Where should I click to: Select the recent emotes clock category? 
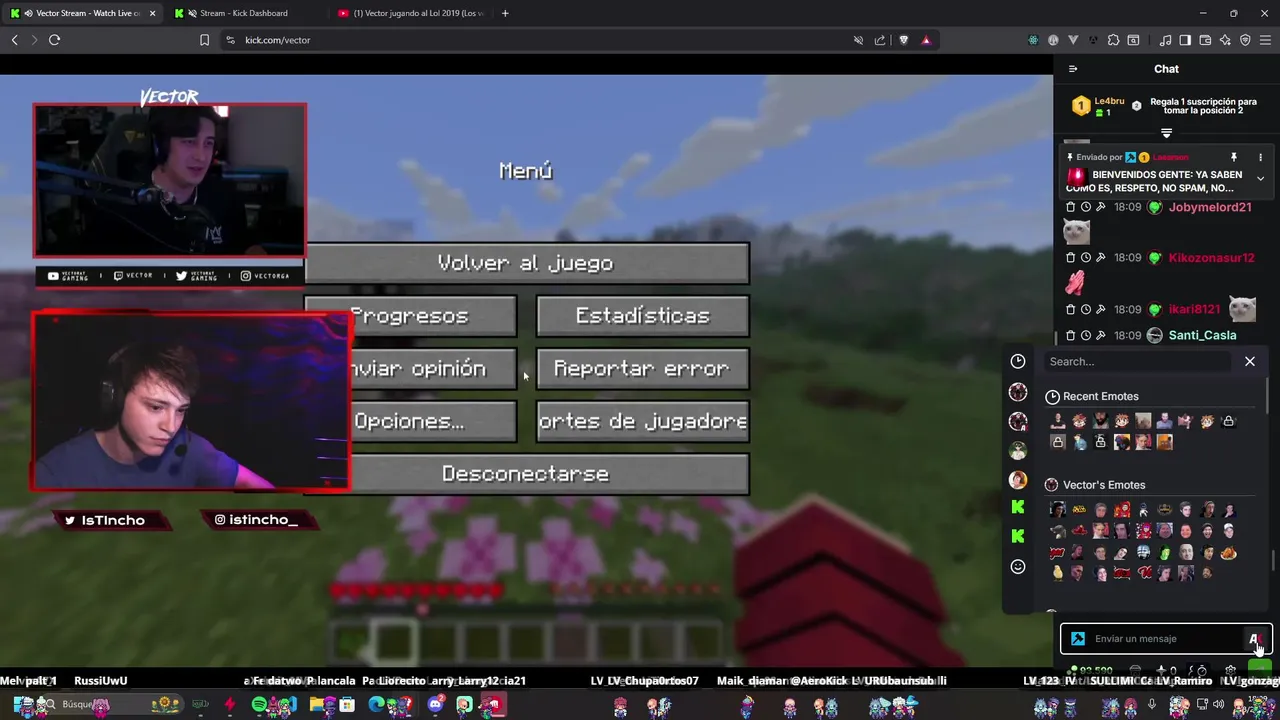click(1018, 361)
